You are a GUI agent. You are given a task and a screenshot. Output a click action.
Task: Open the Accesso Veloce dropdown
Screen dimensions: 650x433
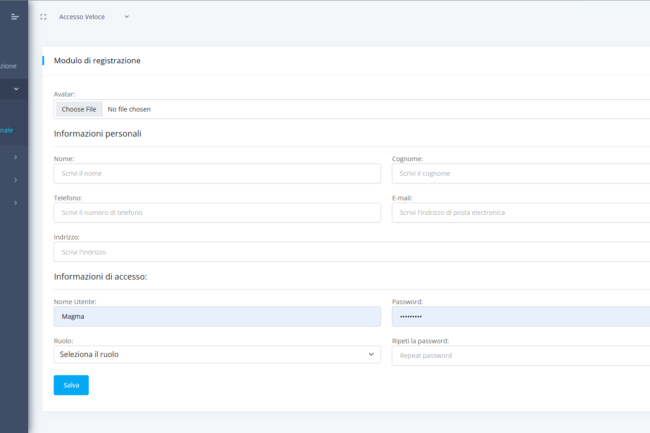pos(94,17)
